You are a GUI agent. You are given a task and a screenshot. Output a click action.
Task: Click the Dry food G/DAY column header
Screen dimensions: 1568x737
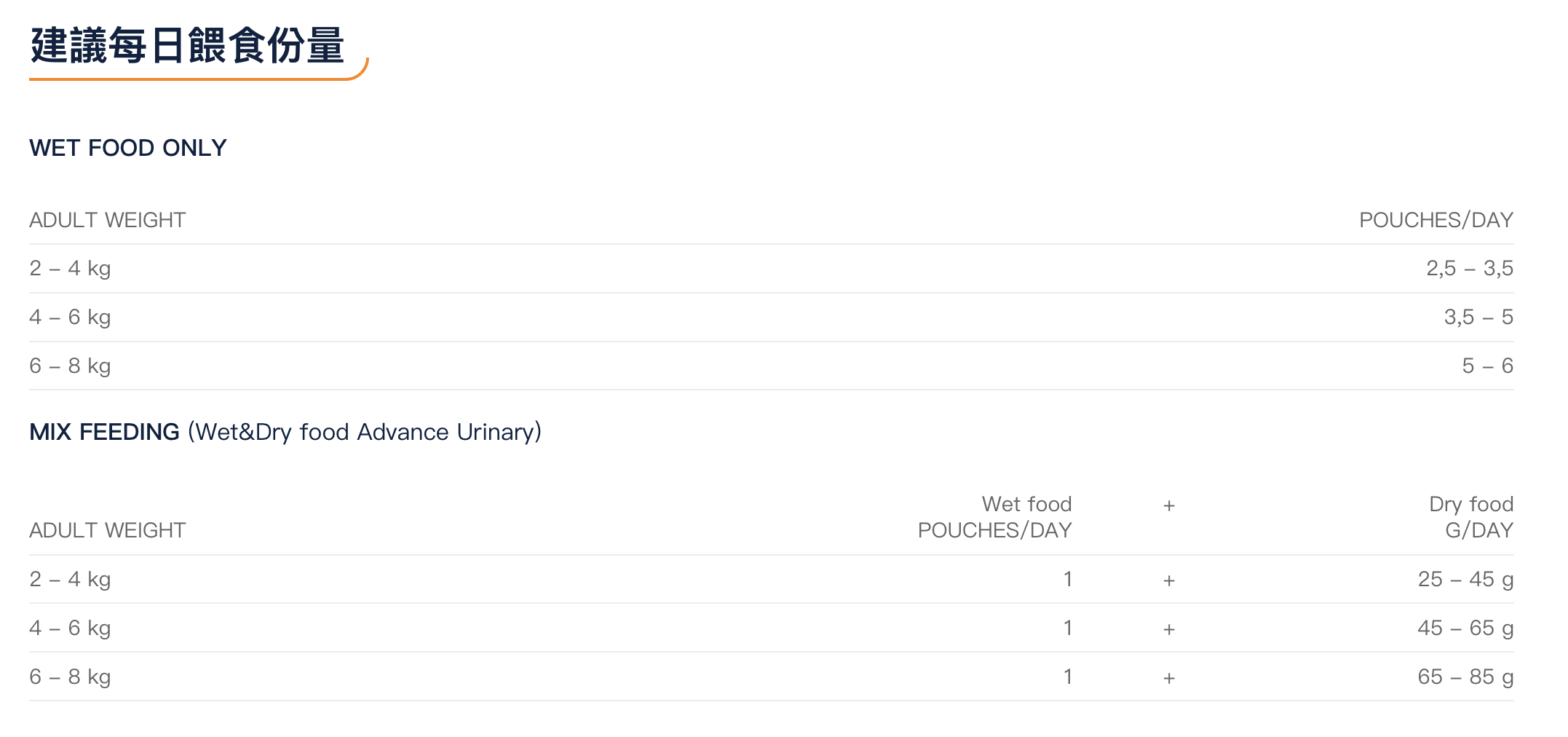pyautogui.click(x=1470, y=517)
